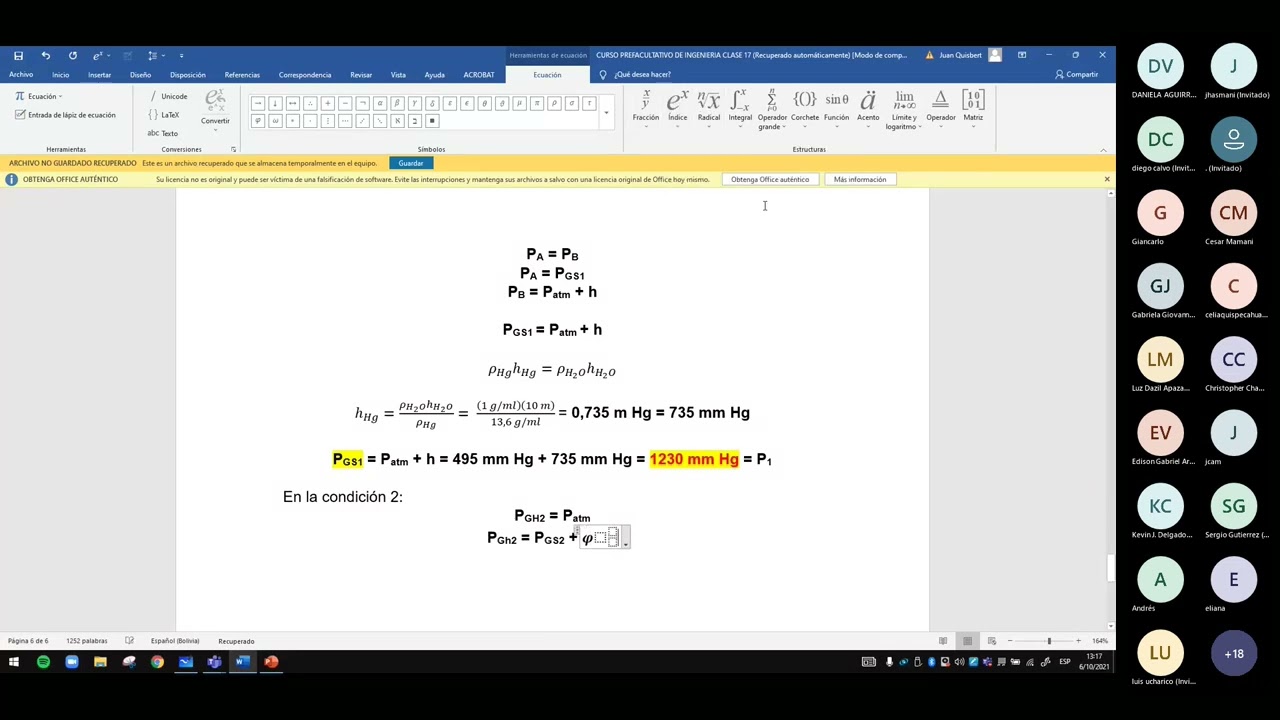This screenshot has height=720, width=1280.
Task: Switch to the Diseño tab
Action: click(x=140, y=75)
